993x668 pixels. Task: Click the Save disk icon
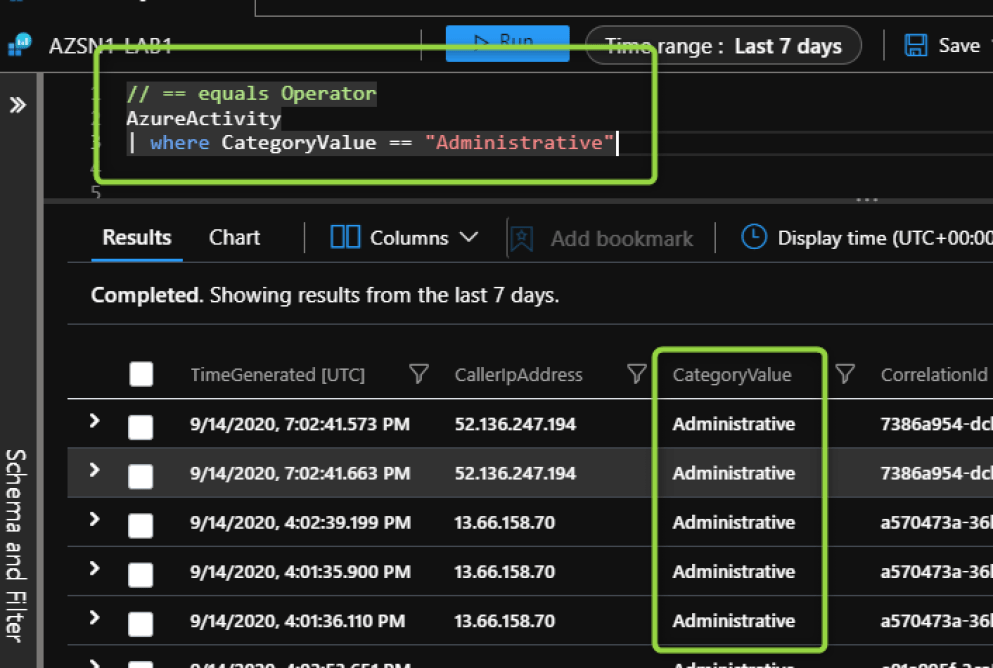point(916,46)
